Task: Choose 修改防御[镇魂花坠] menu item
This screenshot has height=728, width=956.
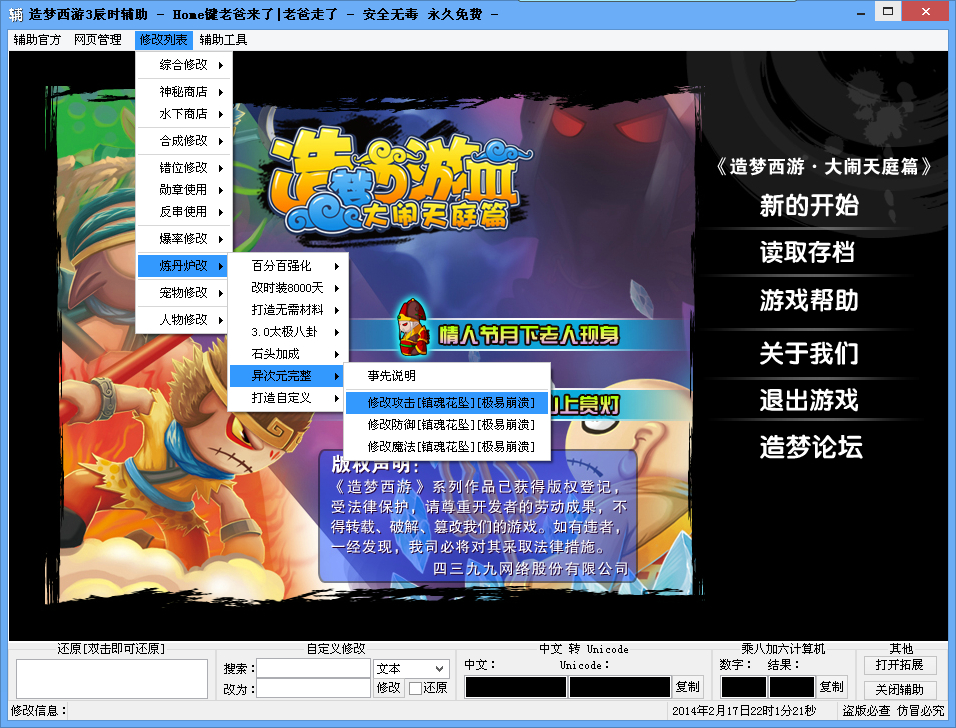Action: coord(448,425)
